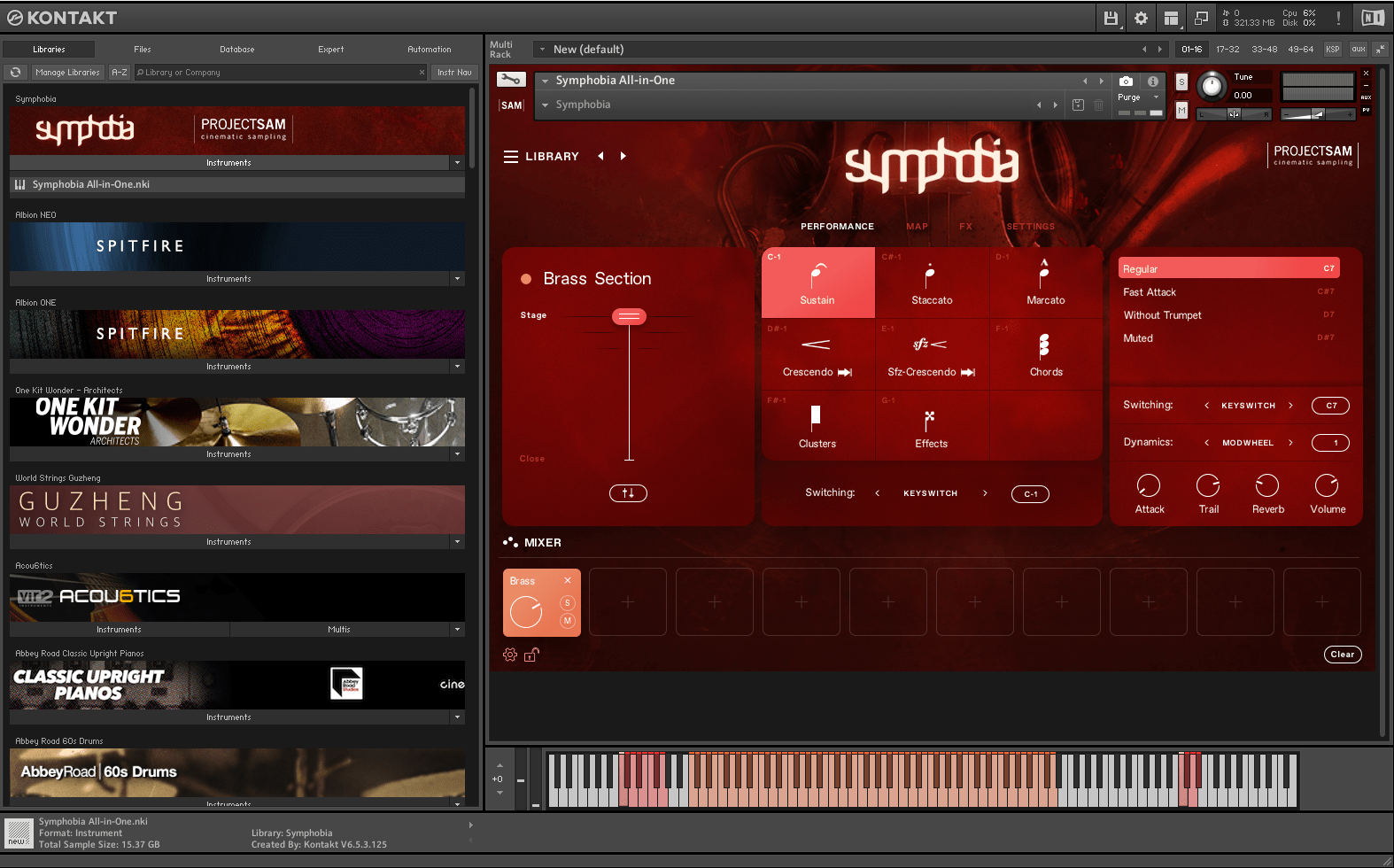The image size is (1394, 868).
Task: Select the Crescendo articulation
Action: coord(817,354)
